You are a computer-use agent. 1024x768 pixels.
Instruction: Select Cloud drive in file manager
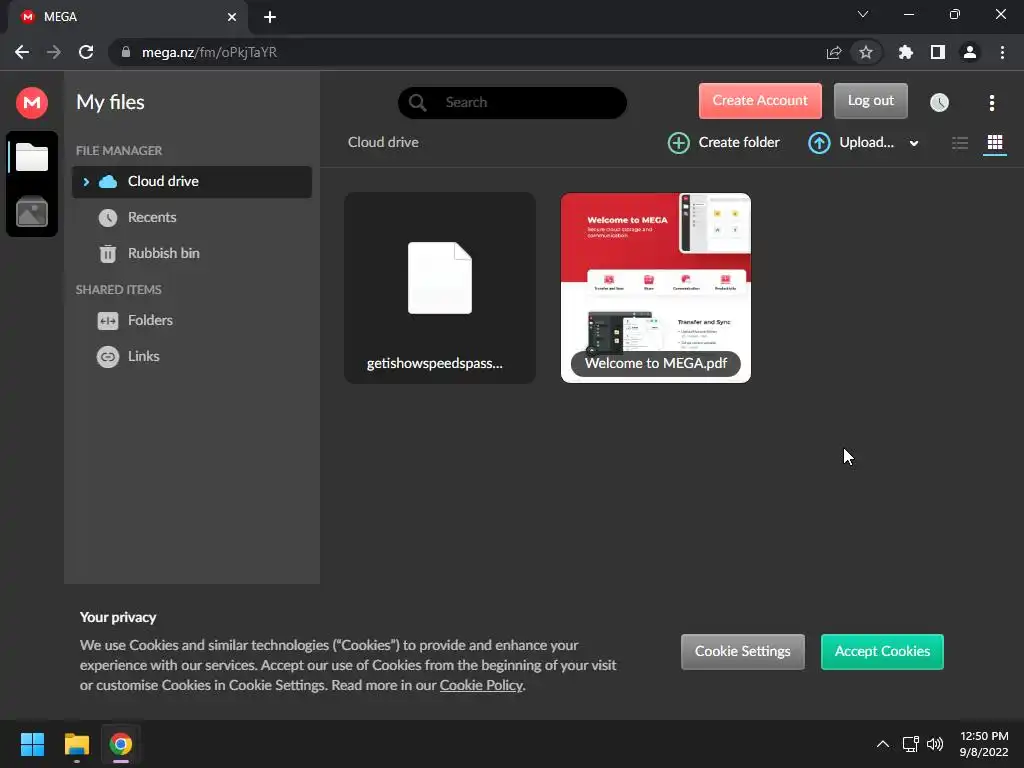point(191,182)
